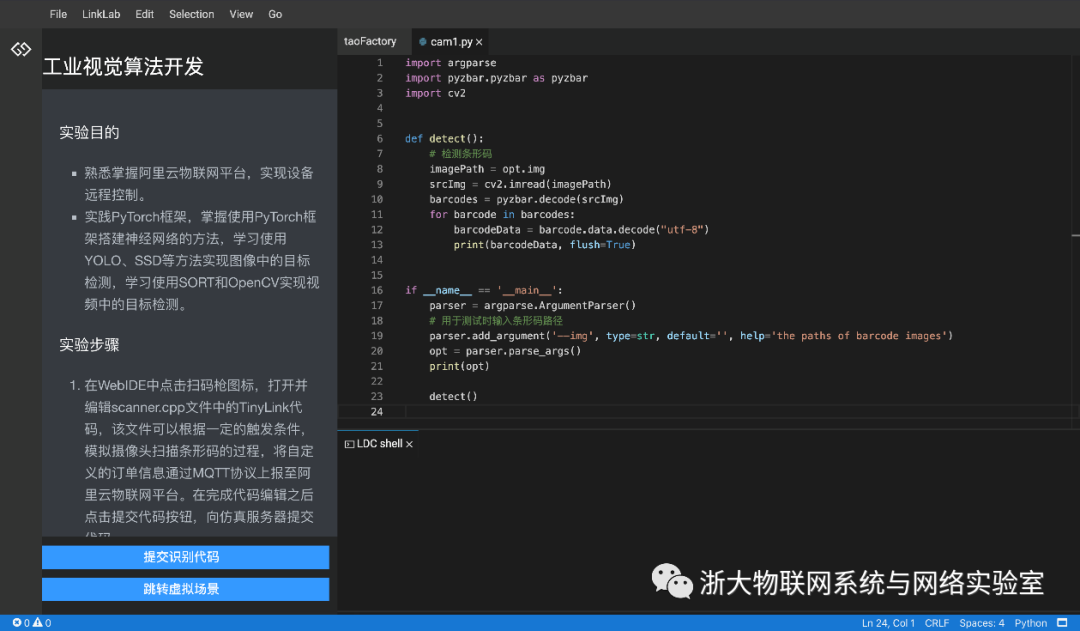This screenshot has width=1080, height=631.
Task: Click the LinkLab logo icon in sidebar
Action: pyautogui.click(x=21, y=49)
